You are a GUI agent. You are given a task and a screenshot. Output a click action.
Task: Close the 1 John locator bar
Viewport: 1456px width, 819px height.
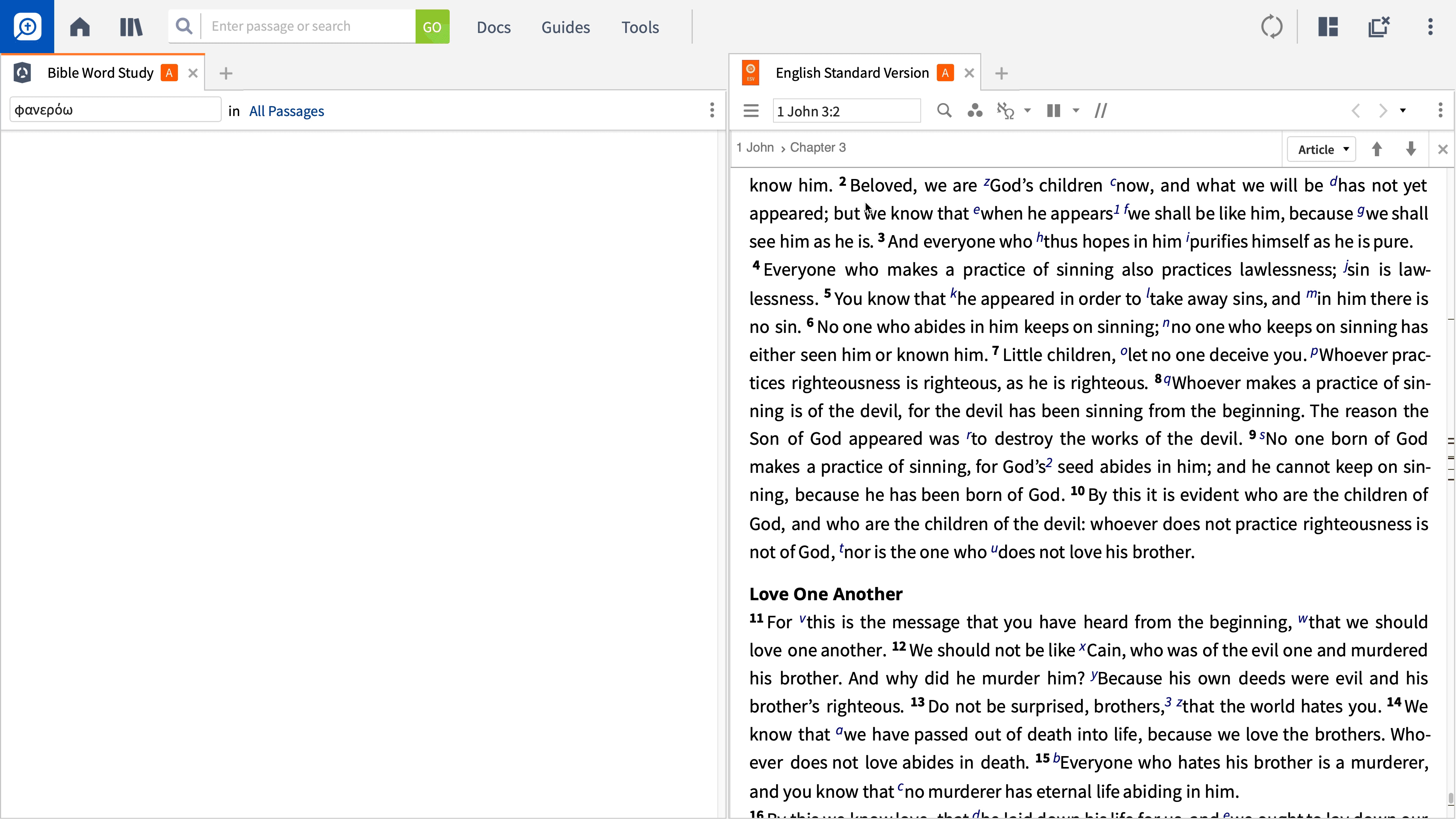coord(1442,150)
